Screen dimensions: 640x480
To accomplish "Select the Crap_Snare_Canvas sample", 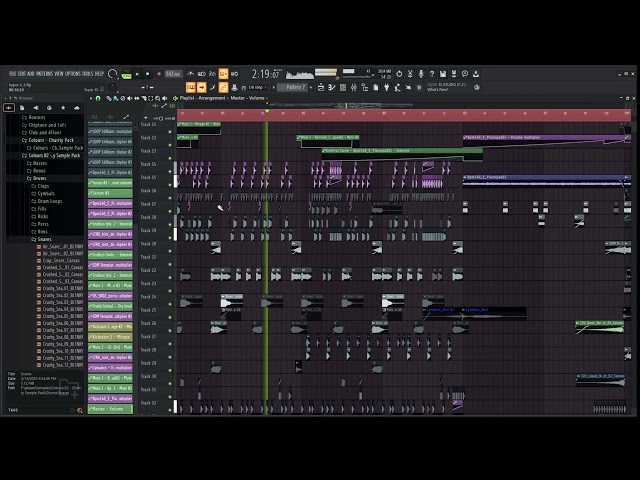I will point(59,260).
